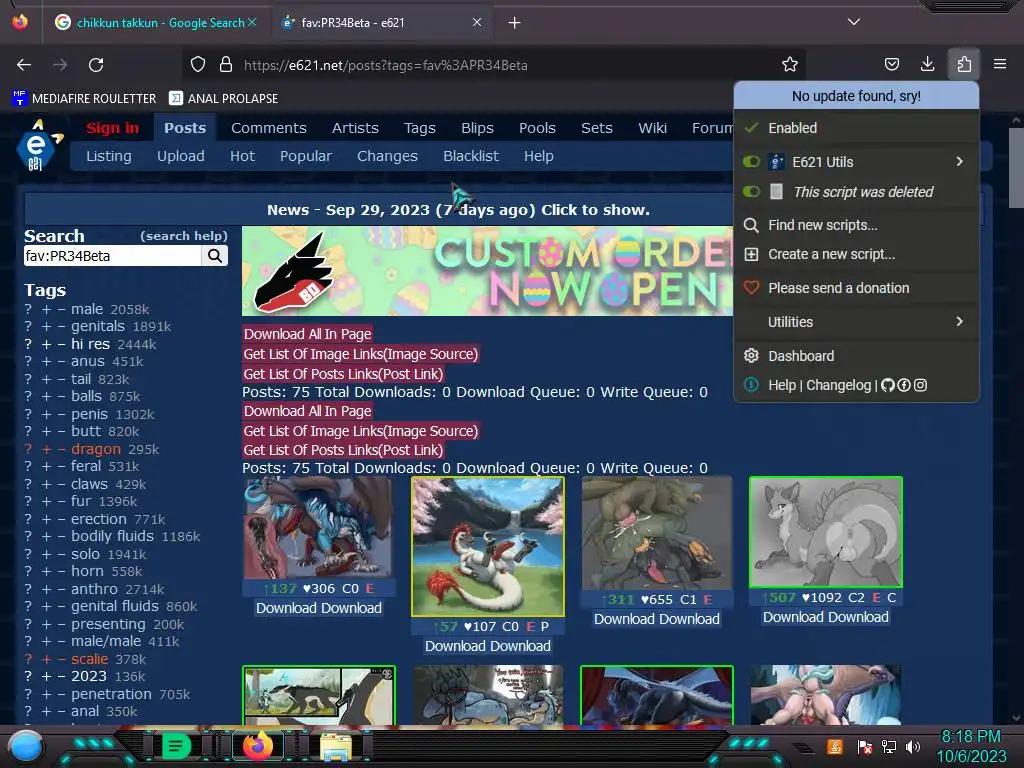Click the browser forward arrow
Image resolution: width=1024 pixels, height=768 pixels.
(x=60, y=65)
